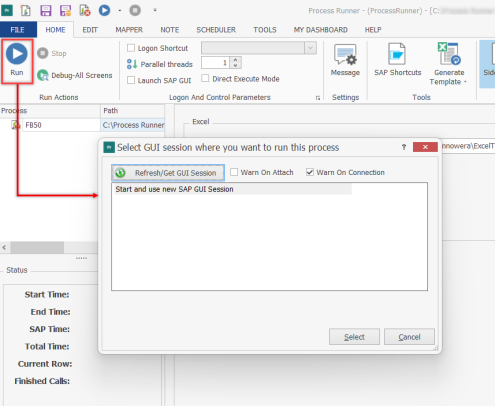
Task: Open quick access toolbar customize arrow
Action: tap(155, 10)
